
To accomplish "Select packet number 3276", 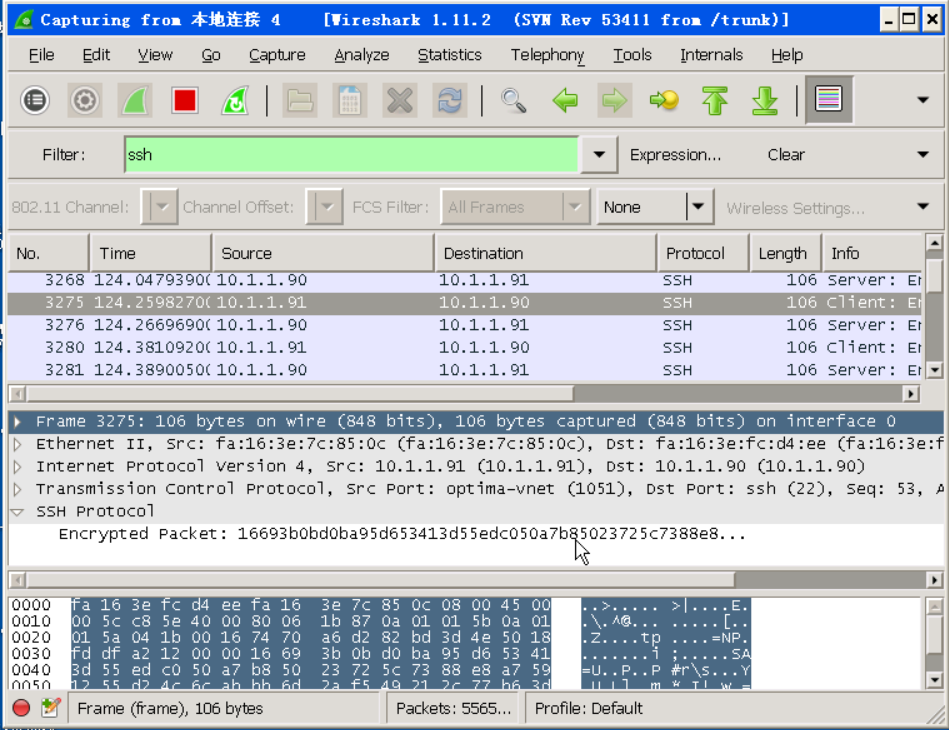I will [x=465, y=325].
